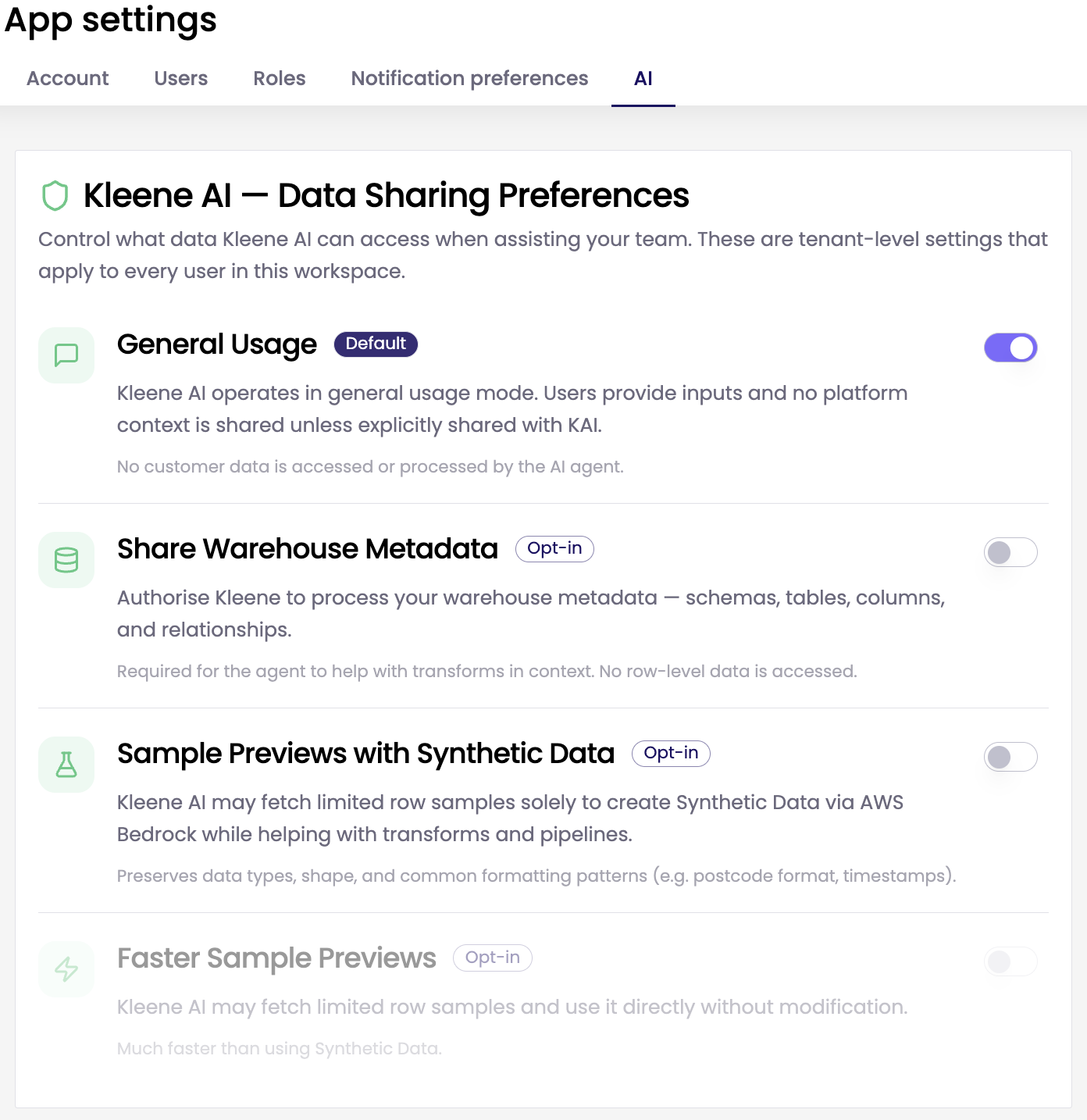Click the 'create Synthetic Data via AWS' description
1087x1120 pixels.
(x=510, y=819)
